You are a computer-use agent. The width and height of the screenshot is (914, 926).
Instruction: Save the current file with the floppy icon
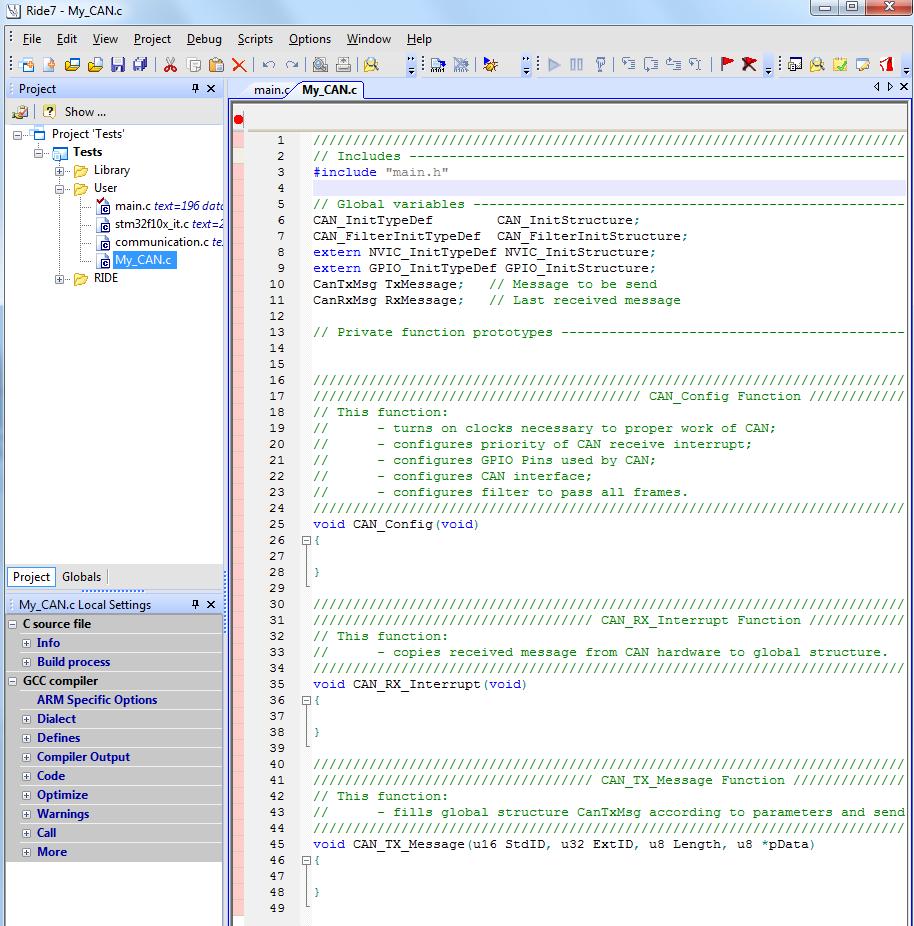tap(118, 64)
